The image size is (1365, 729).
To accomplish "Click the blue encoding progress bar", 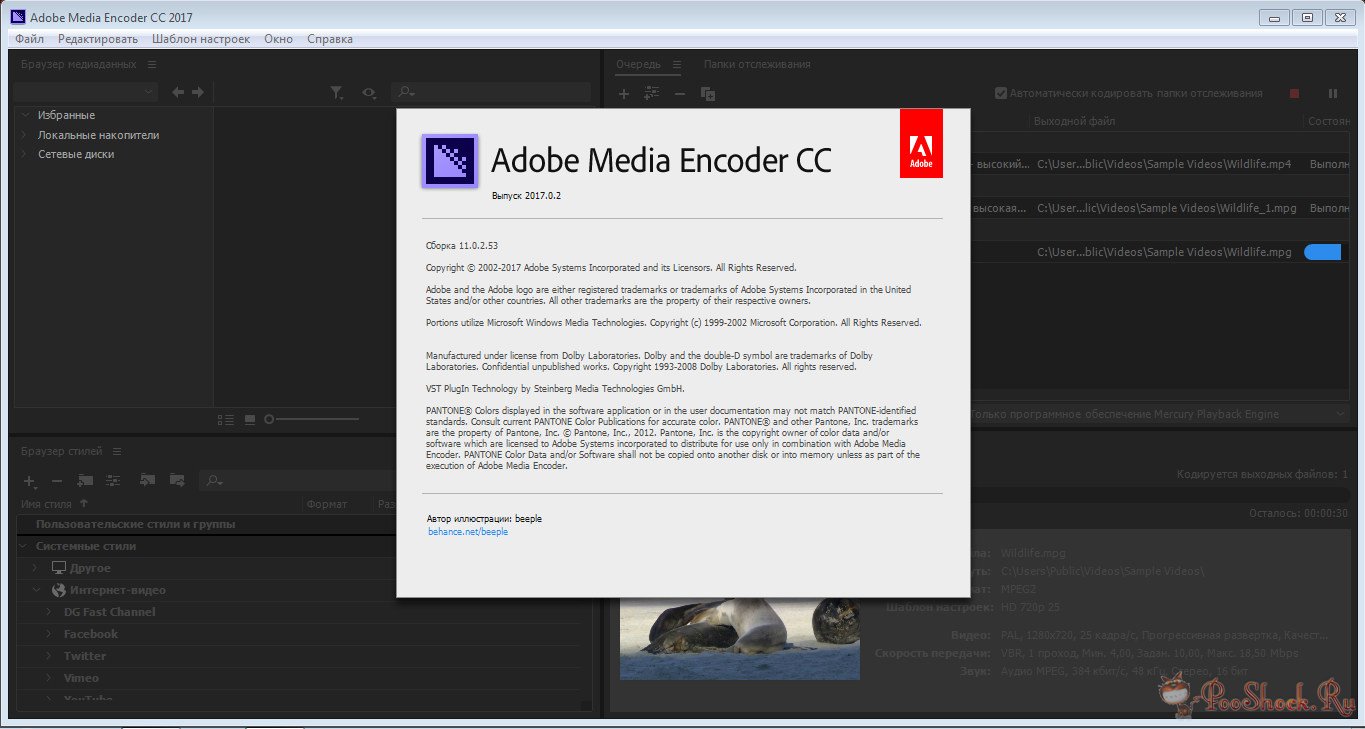I will click(1322, 252).
